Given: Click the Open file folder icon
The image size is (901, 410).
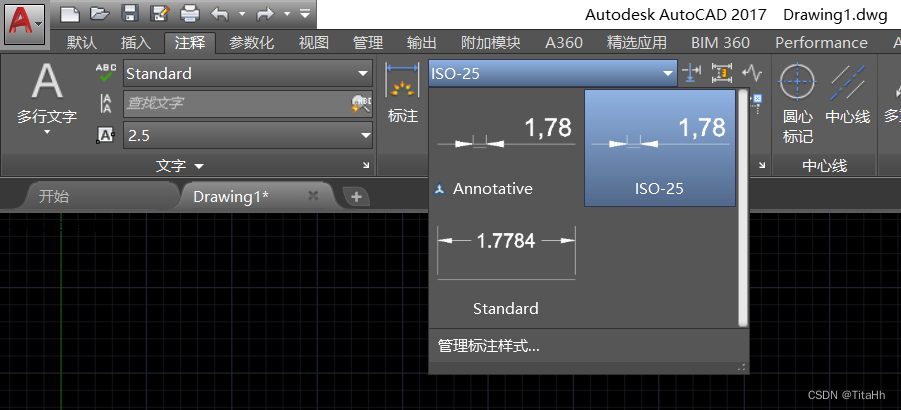Looking at the screenshot, I should pyautogui.click(x=100, y=13).
